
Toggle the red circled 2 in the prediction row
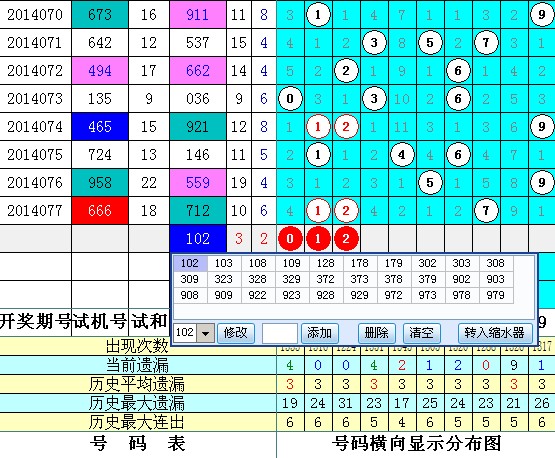click(346, 239)
